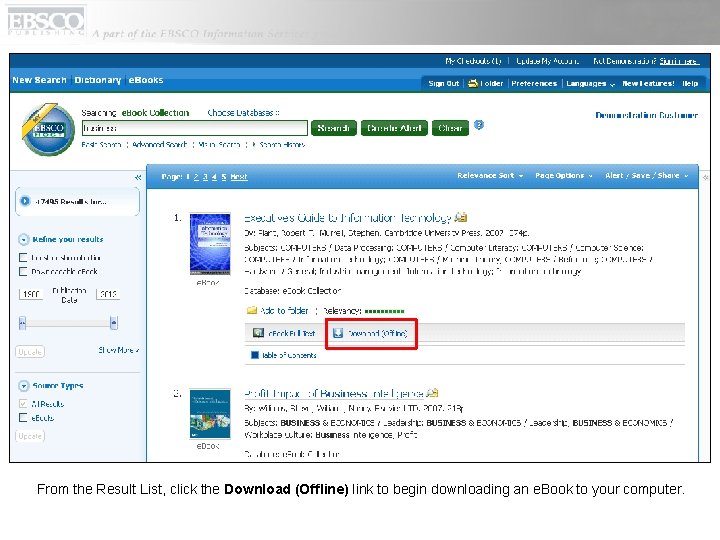Open eBooks in the top menu
This screenshot has height=540, width=720.
coord(146,80)
